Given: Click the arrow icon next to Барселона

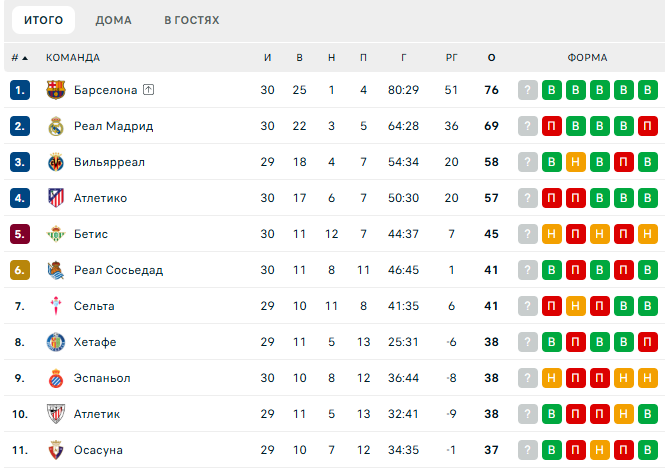Looking at the screenshot, I should [x=148, y=90].
